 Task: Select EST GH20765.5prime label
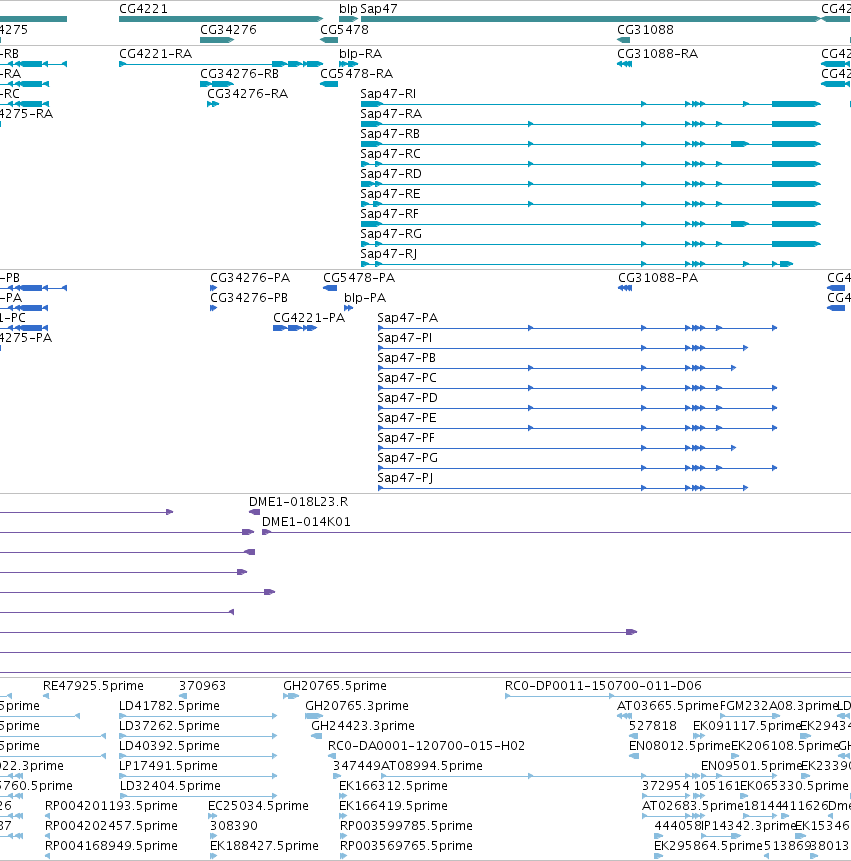coord(335,686)
